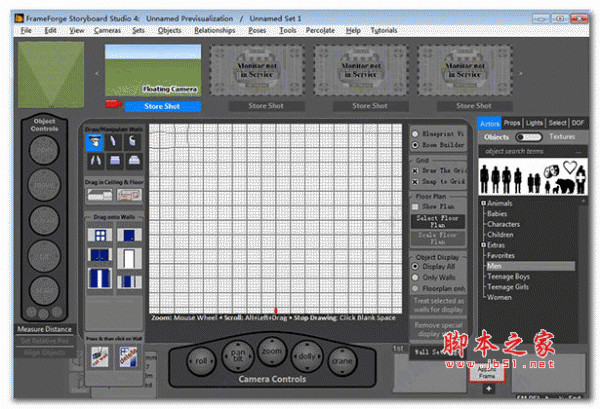Click the object search terms field
Image resolution: width=600 pixels, height=409 pixels.
click(532, 151)
